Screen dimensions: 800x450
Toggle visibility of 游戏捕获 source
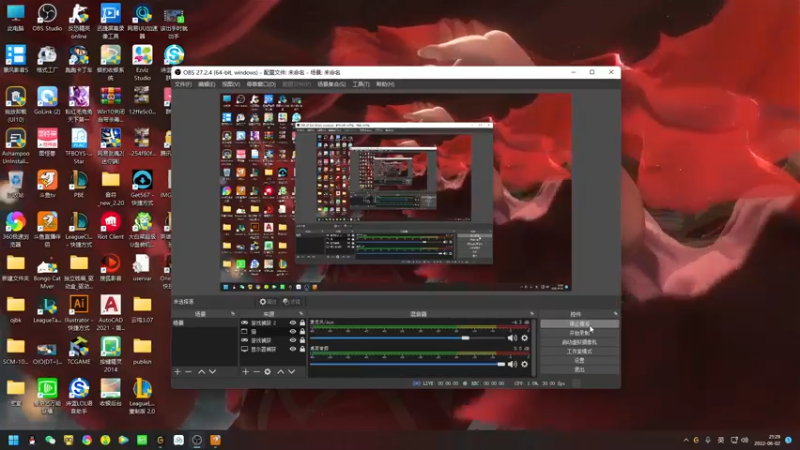[293, 340]
